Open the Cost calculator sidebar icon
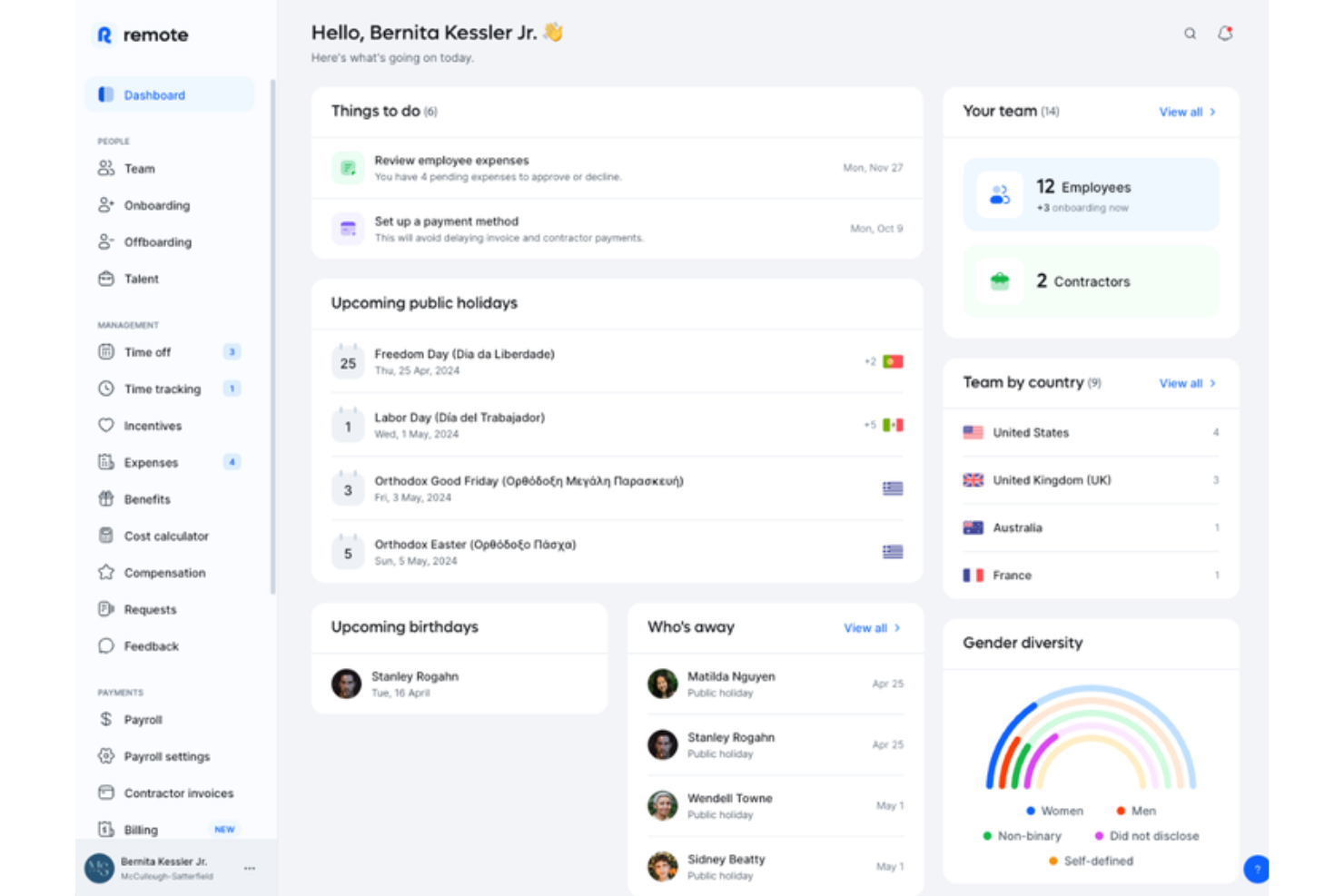Screen dimensions: 1344x896 [105, 536]
